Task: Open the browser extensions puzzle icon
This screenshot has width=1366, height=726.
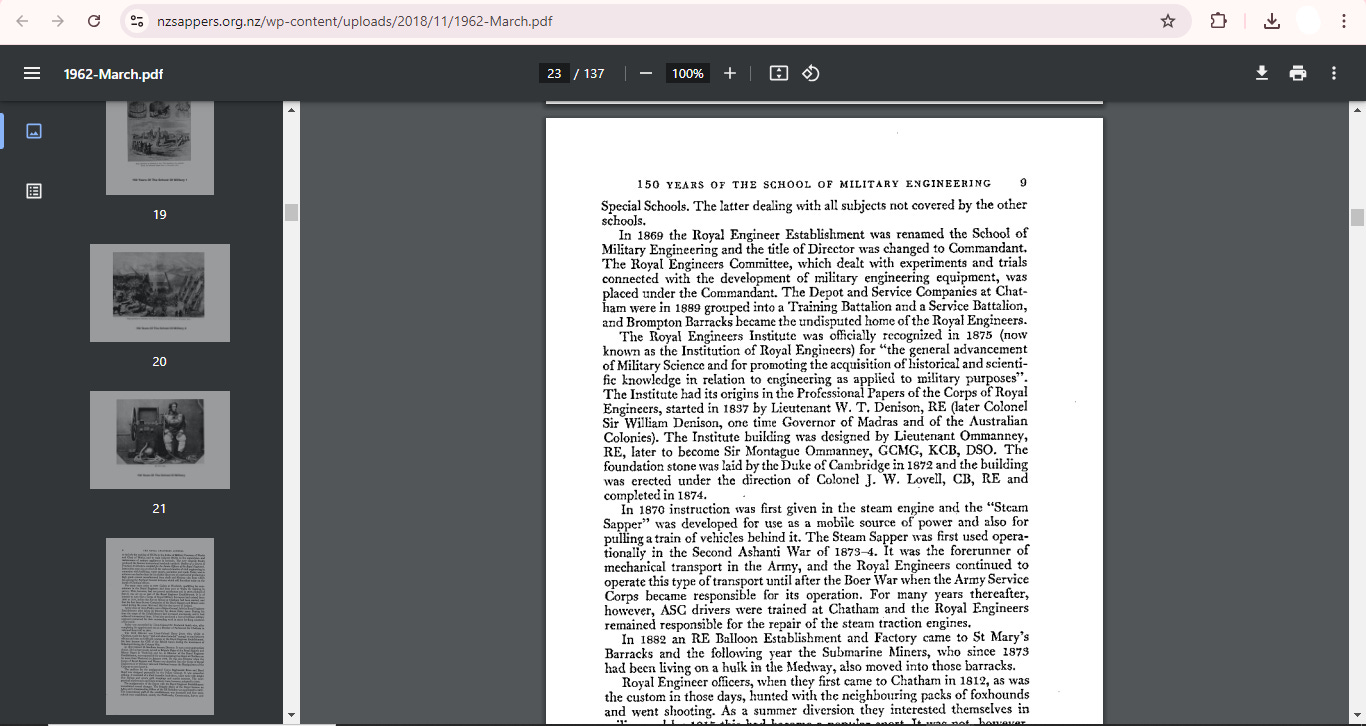Action: click(1218, 21)
